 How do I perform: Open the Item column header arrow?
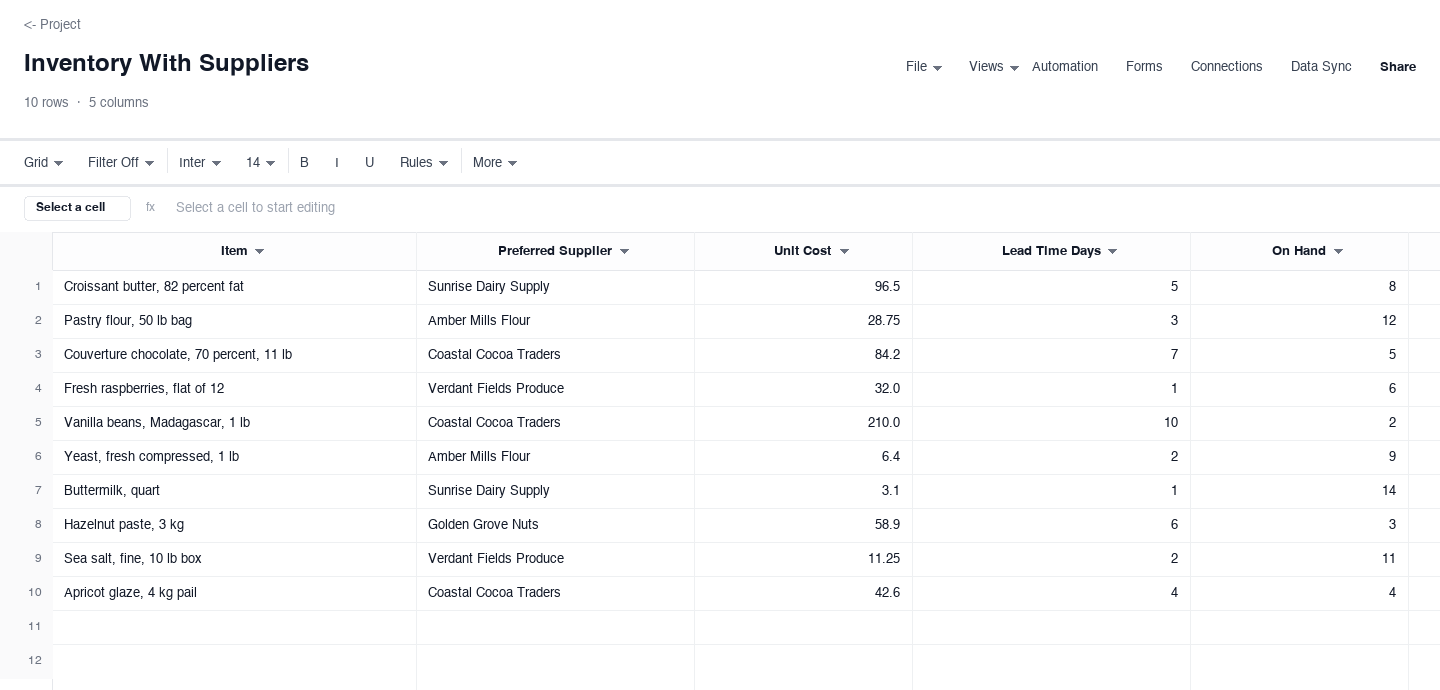point(260,252)
